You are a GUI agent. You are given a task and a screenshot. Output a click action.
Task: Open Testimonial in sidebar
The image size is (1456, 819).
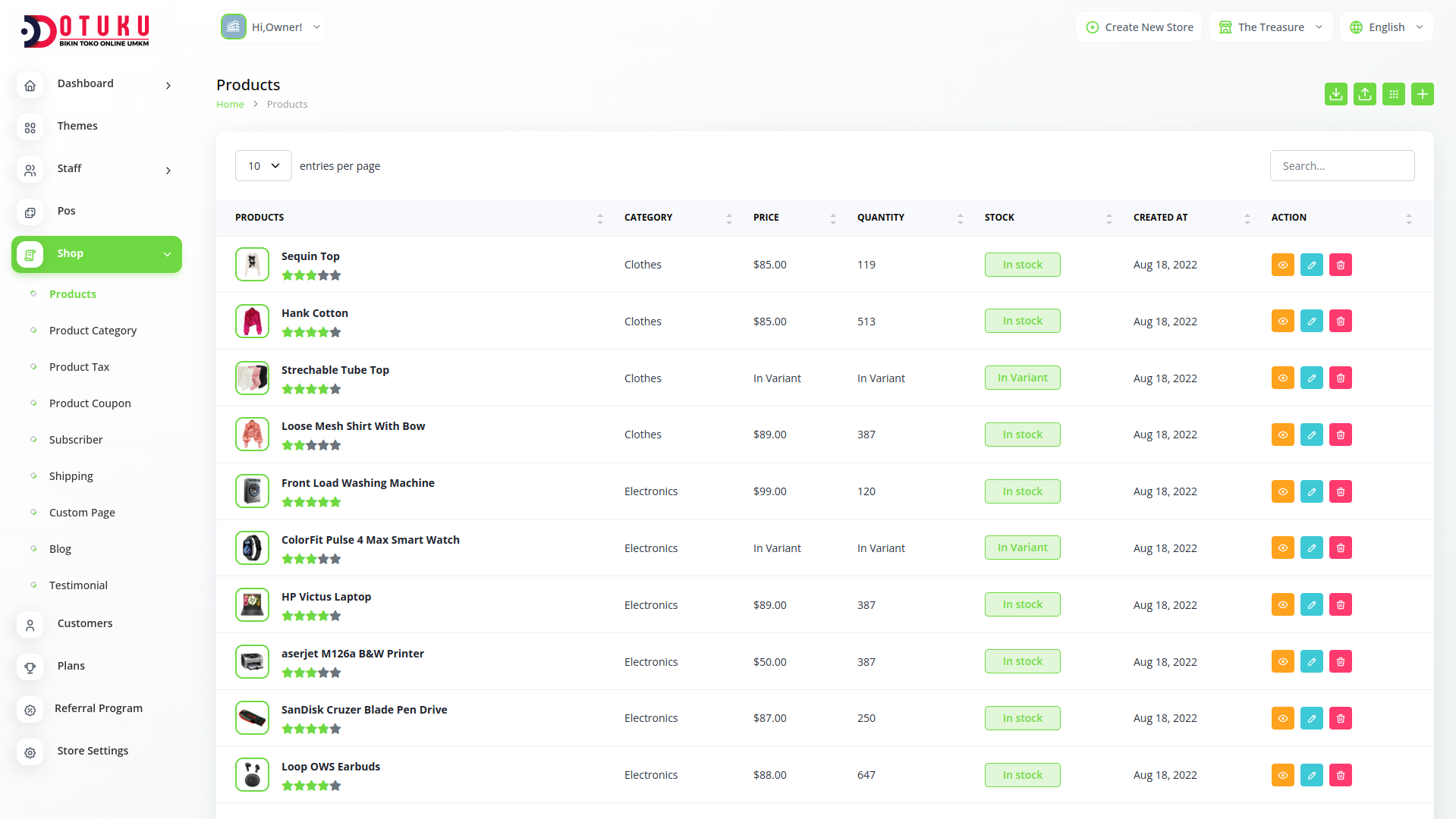tap(78, 585)
